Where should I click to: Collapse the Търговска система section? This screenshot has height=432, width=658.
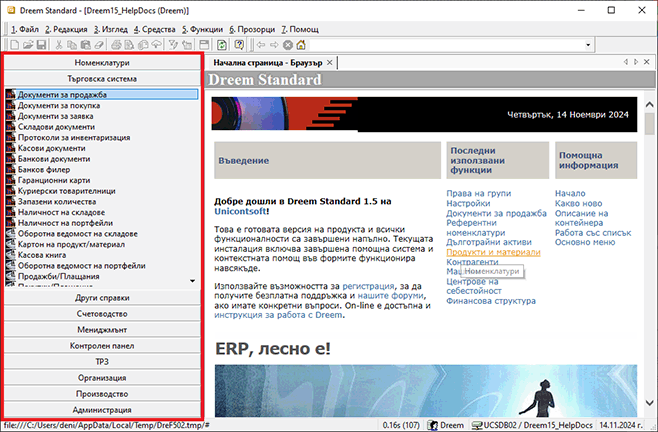(102, 79)
